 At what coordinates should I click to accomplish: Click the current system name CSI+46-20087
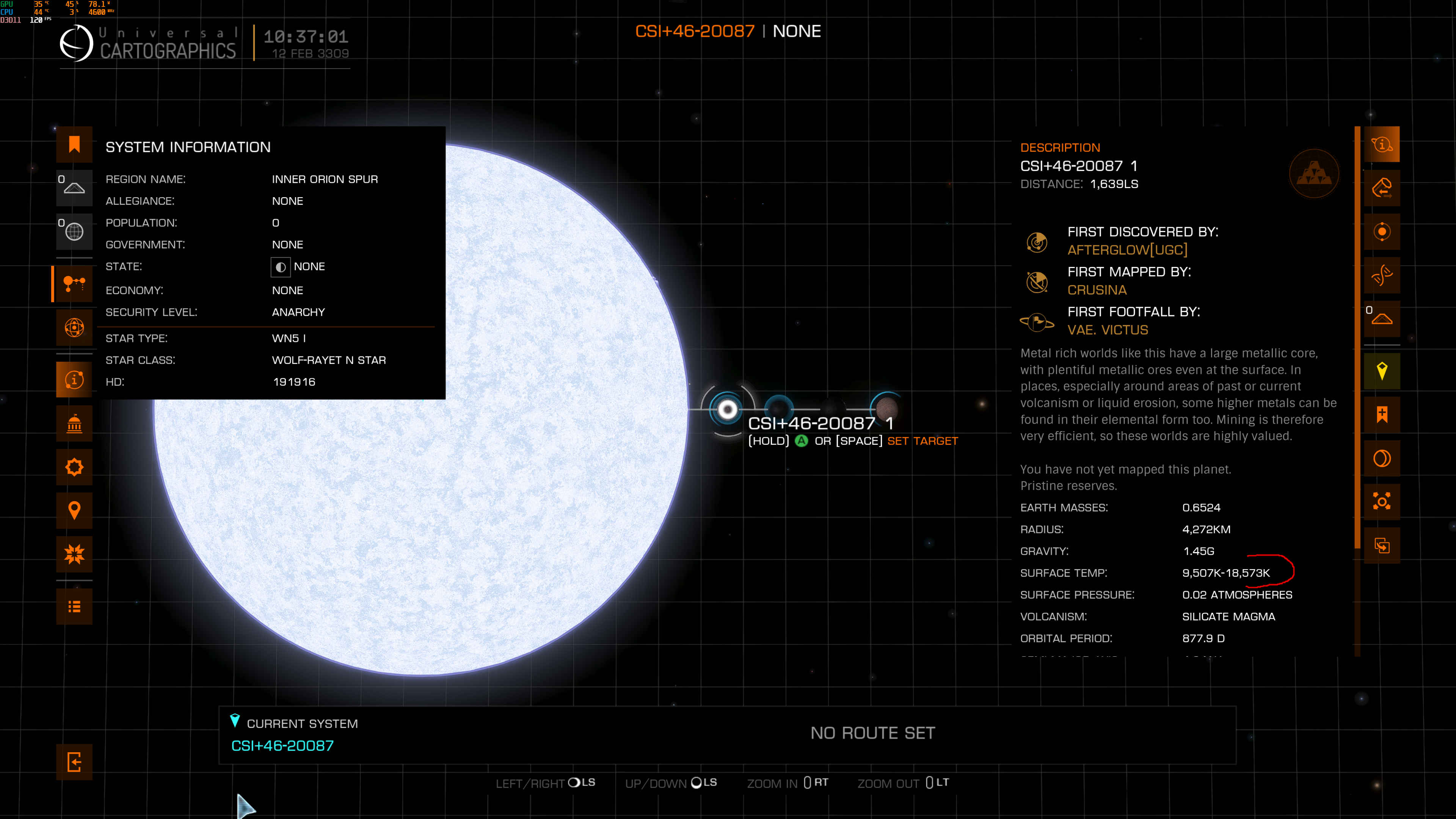pos(282,745)
